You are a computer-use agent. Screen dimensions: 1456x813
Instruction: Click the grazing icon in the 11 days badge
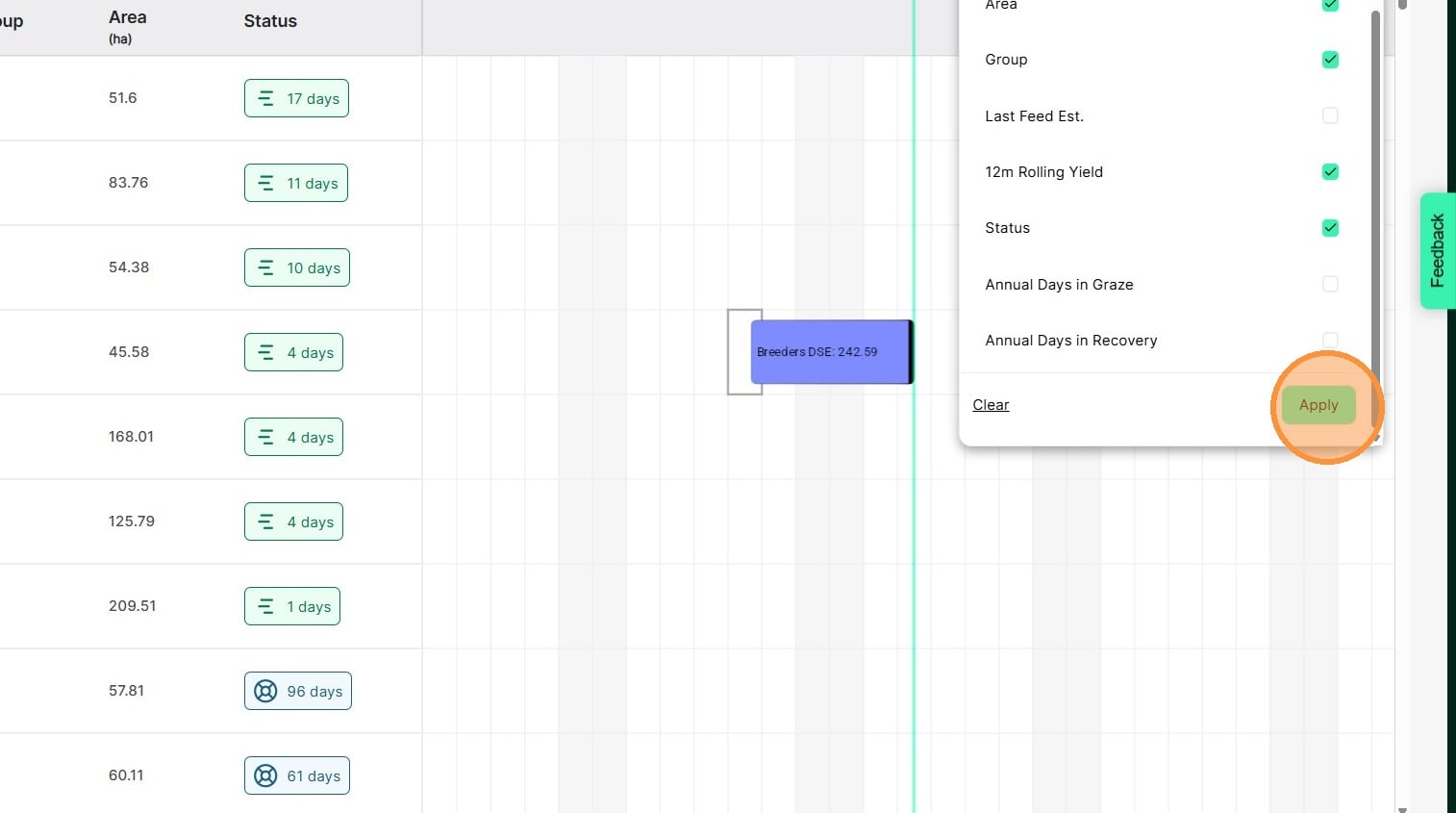click(x=266, y=183)
